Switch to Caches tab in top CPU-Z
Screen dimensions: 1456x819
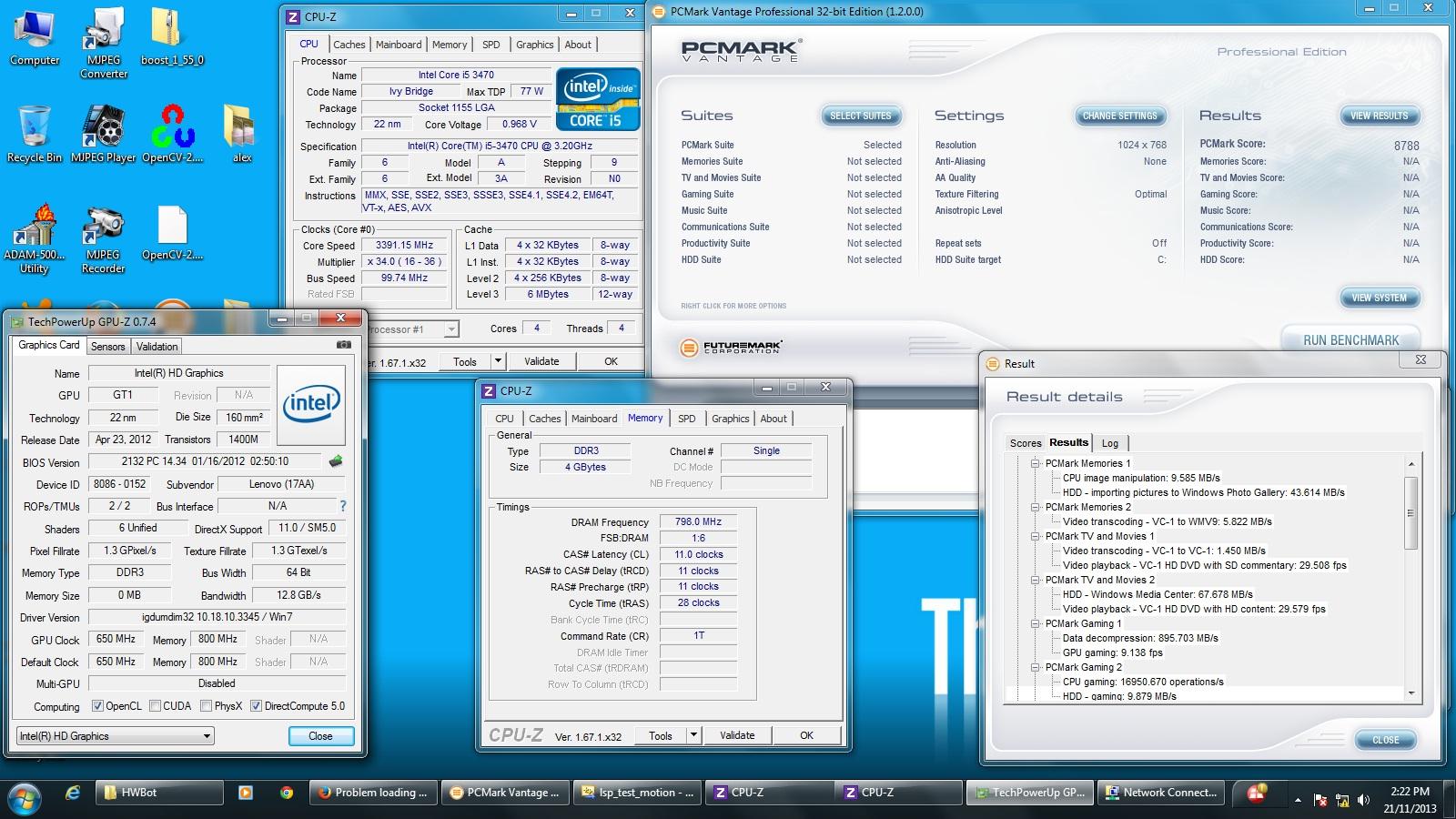tap(349, 45)
